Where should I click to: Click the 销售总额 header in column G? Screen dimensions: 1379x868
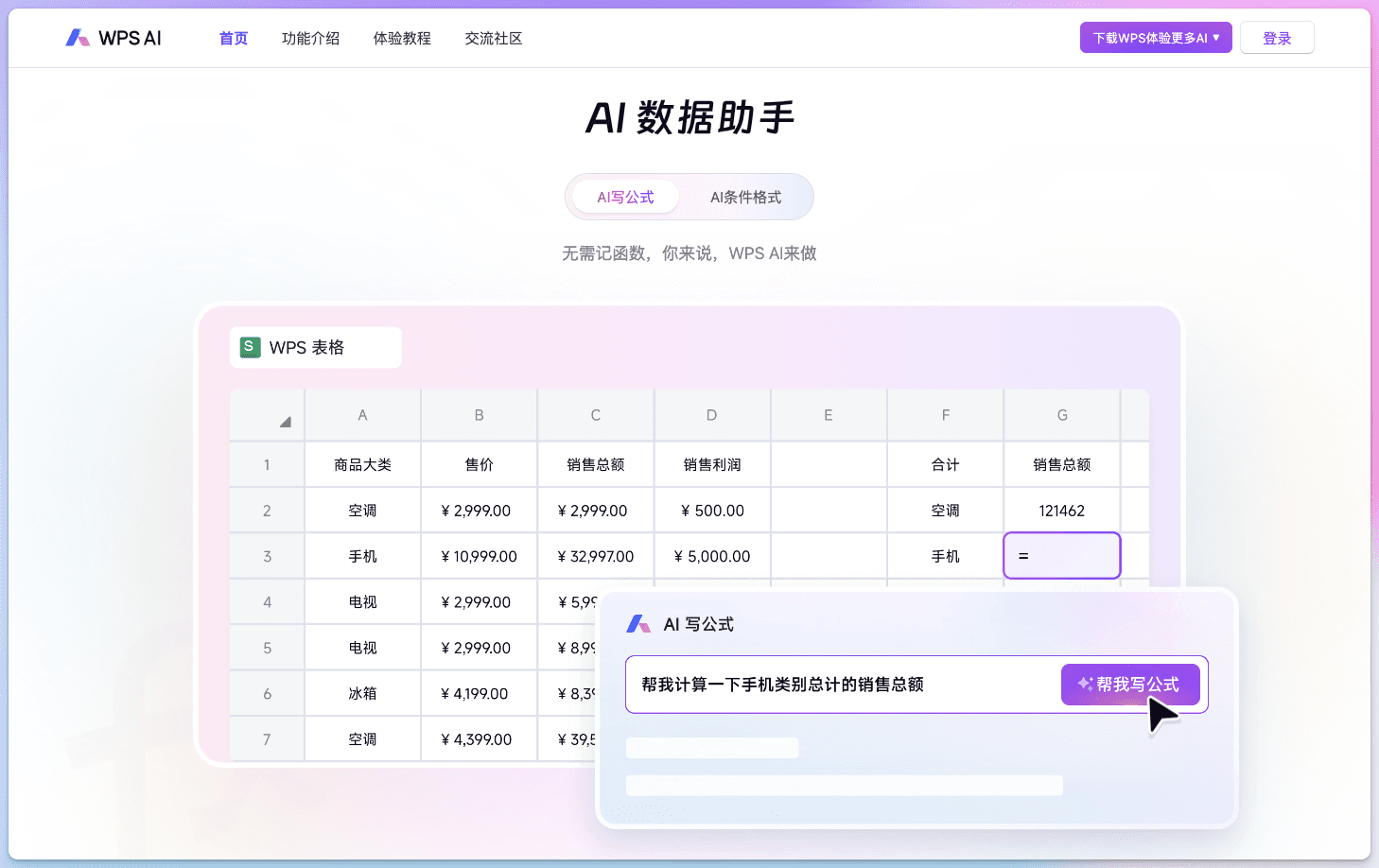click(1062, 464)
